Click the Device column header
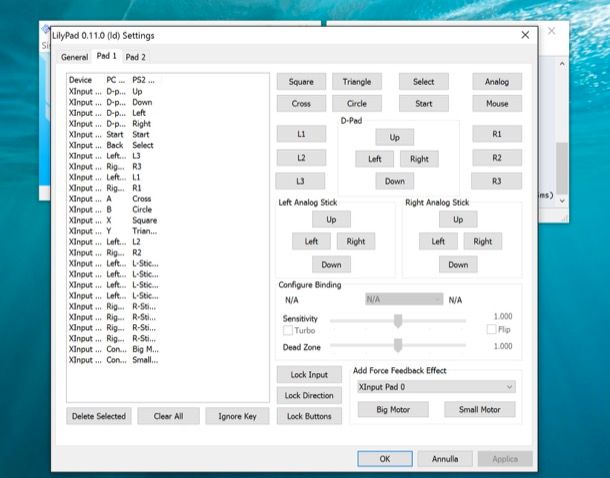 coord(81,80)
